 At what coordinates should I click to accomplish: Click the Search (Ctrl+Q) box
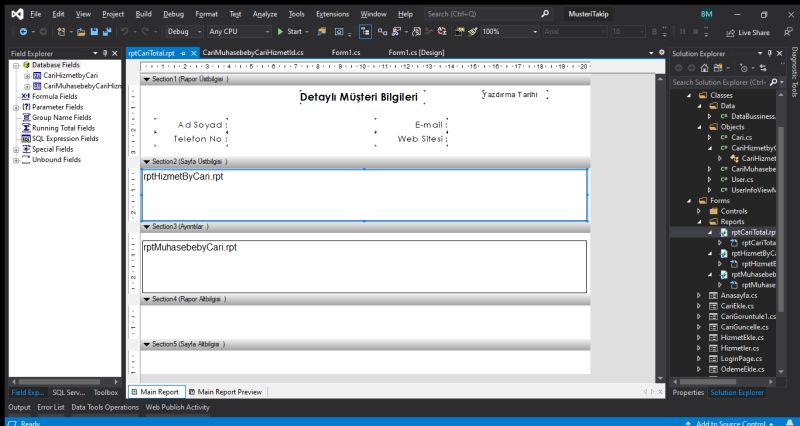click(482, 14)
